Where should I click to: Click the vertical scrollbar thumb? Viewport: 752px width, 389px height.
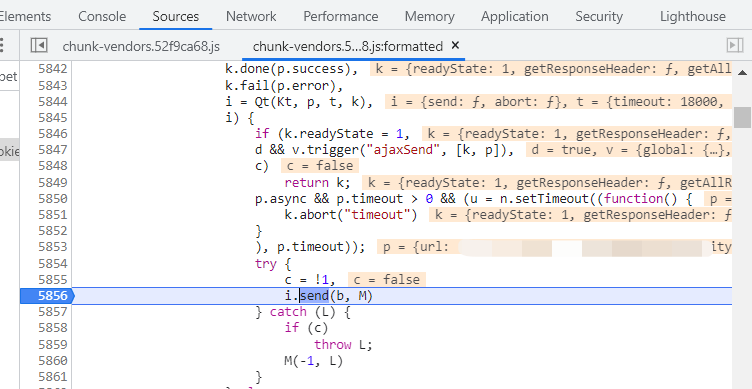click(742, 118)
